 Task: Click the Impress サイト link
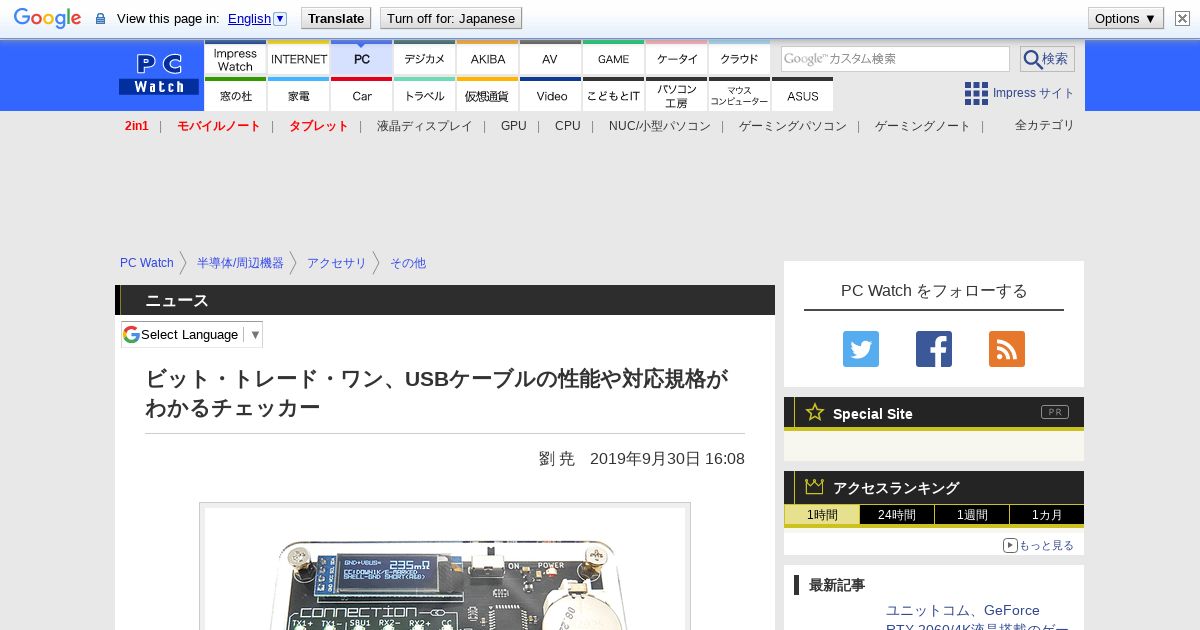point(1034,93)
